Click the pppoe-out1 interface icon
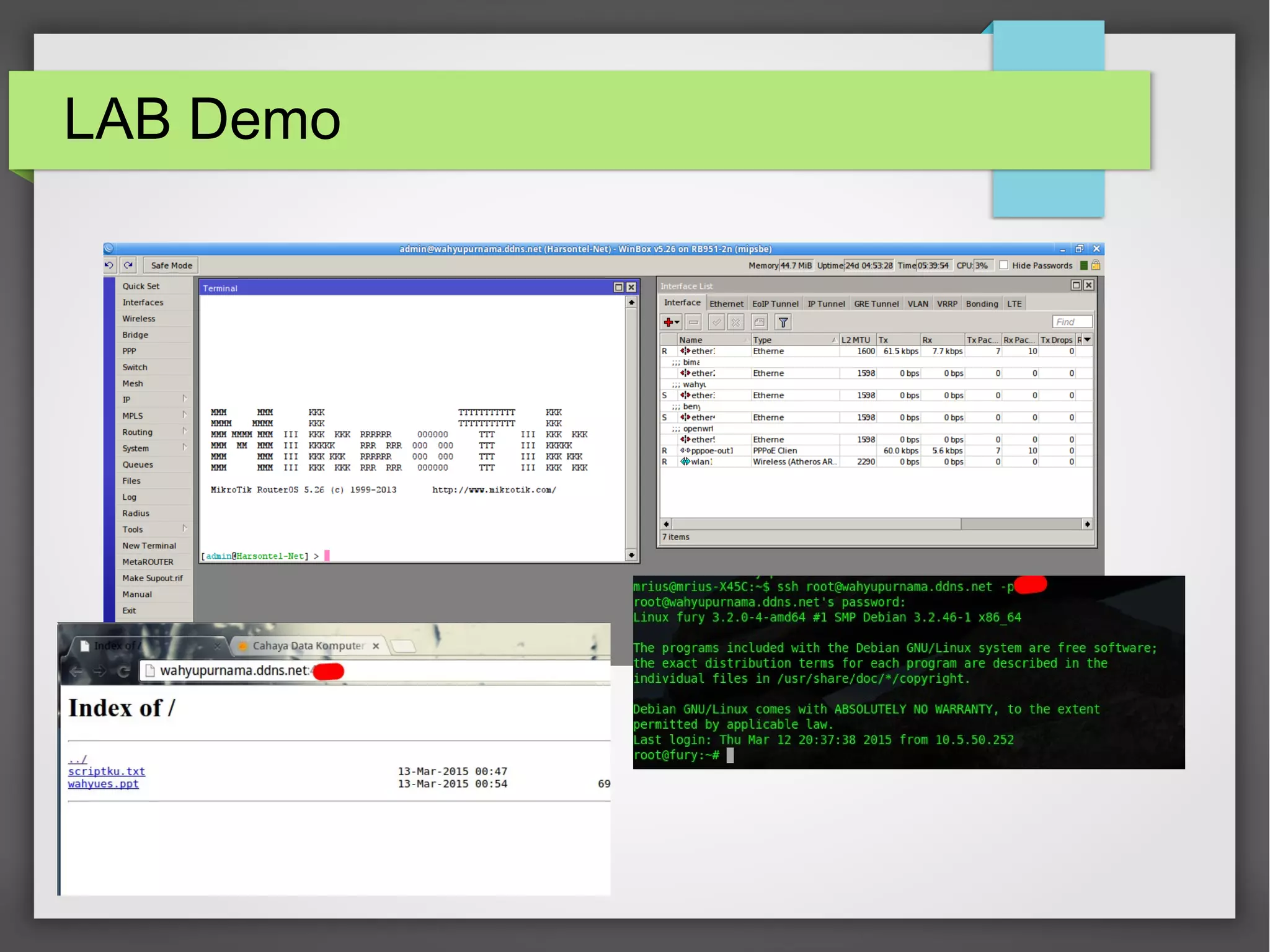This screenshot has height=952, width=1270. [685, 451]
